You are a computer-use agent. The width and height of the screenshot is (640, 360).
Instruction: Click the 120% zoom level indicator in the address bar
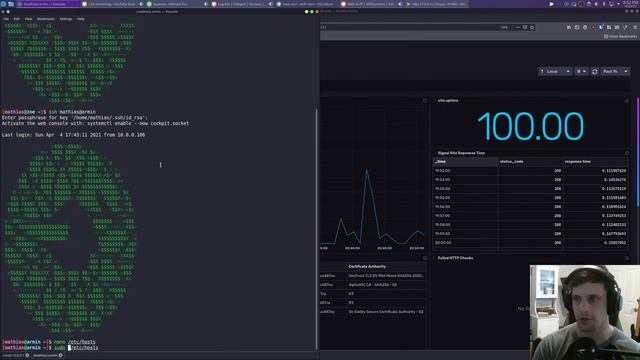(x=504, y=27)
